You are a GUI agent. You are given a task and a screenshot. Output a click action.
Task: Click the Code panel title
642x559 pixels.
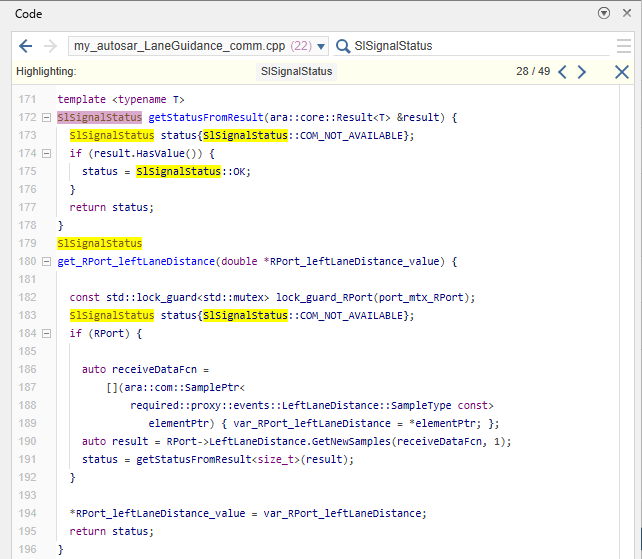28,14
